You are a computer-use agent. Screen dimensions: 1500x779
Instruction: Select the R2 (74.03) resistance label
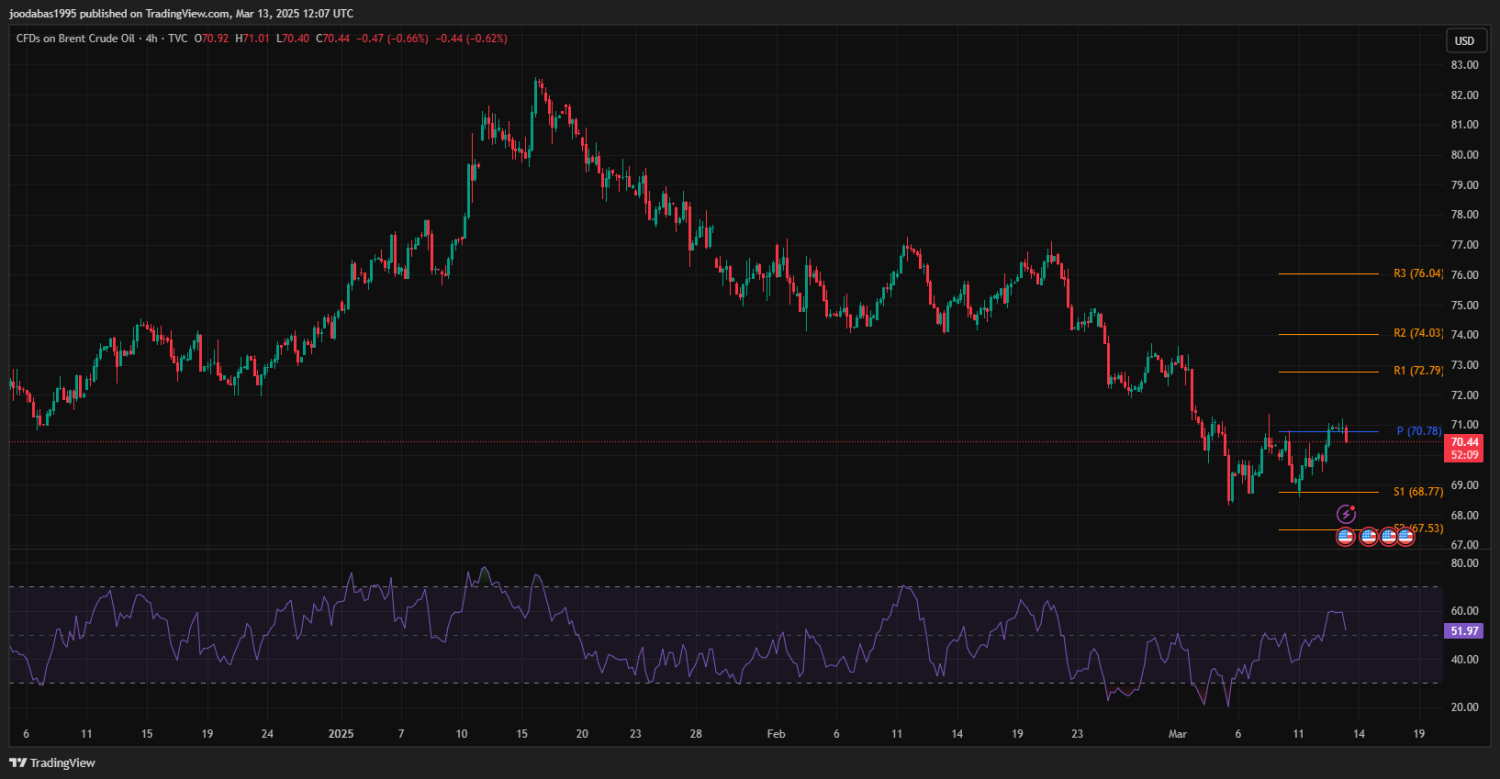(1418, 334)
